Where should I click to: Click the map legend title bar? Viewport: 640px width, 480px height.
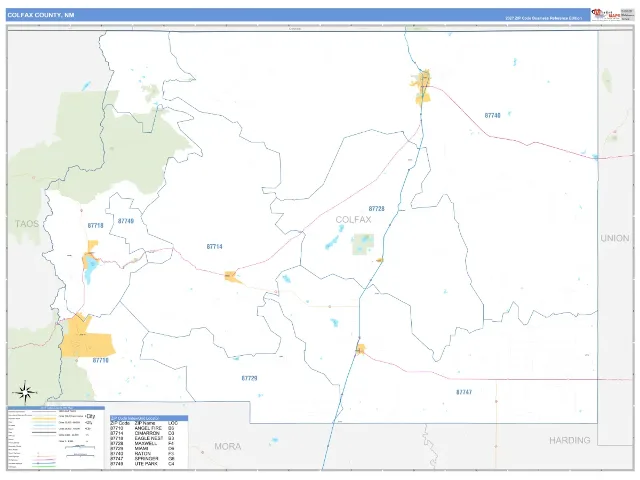click(x=56, y=408)
